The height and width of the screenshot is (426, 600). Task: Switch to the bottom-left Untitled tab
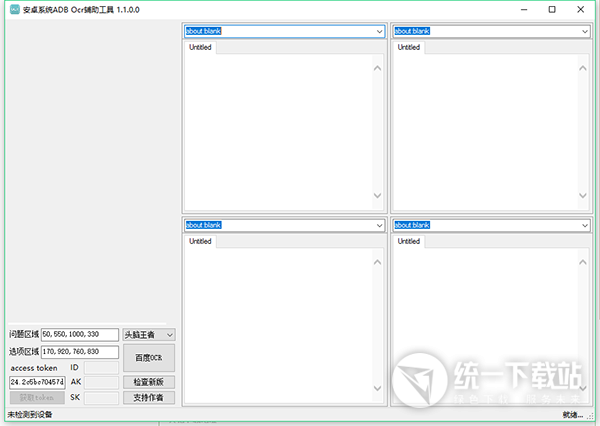tap(200, 241)
